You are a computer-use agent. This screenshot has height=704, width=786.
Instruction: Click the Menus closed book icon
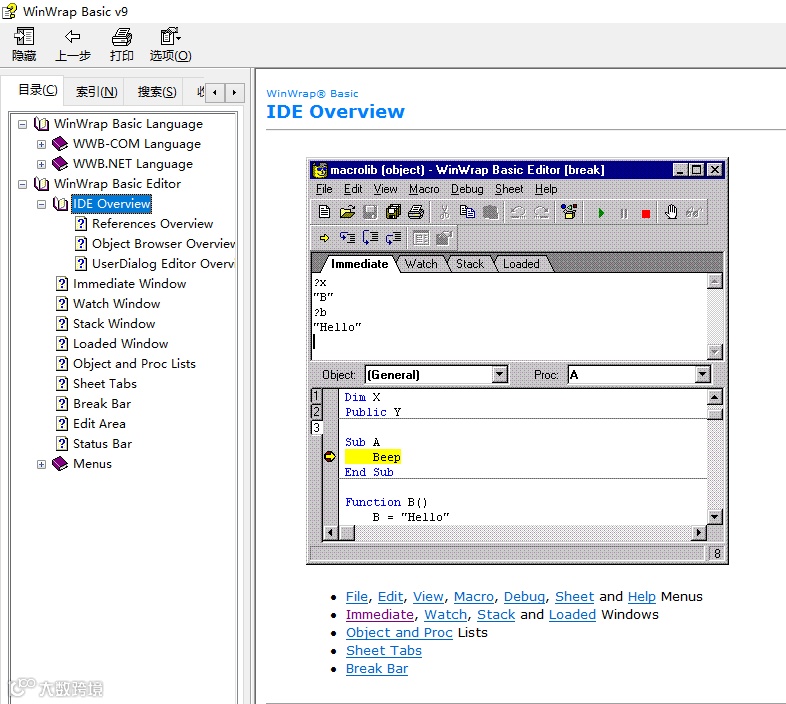coord(60,464)
